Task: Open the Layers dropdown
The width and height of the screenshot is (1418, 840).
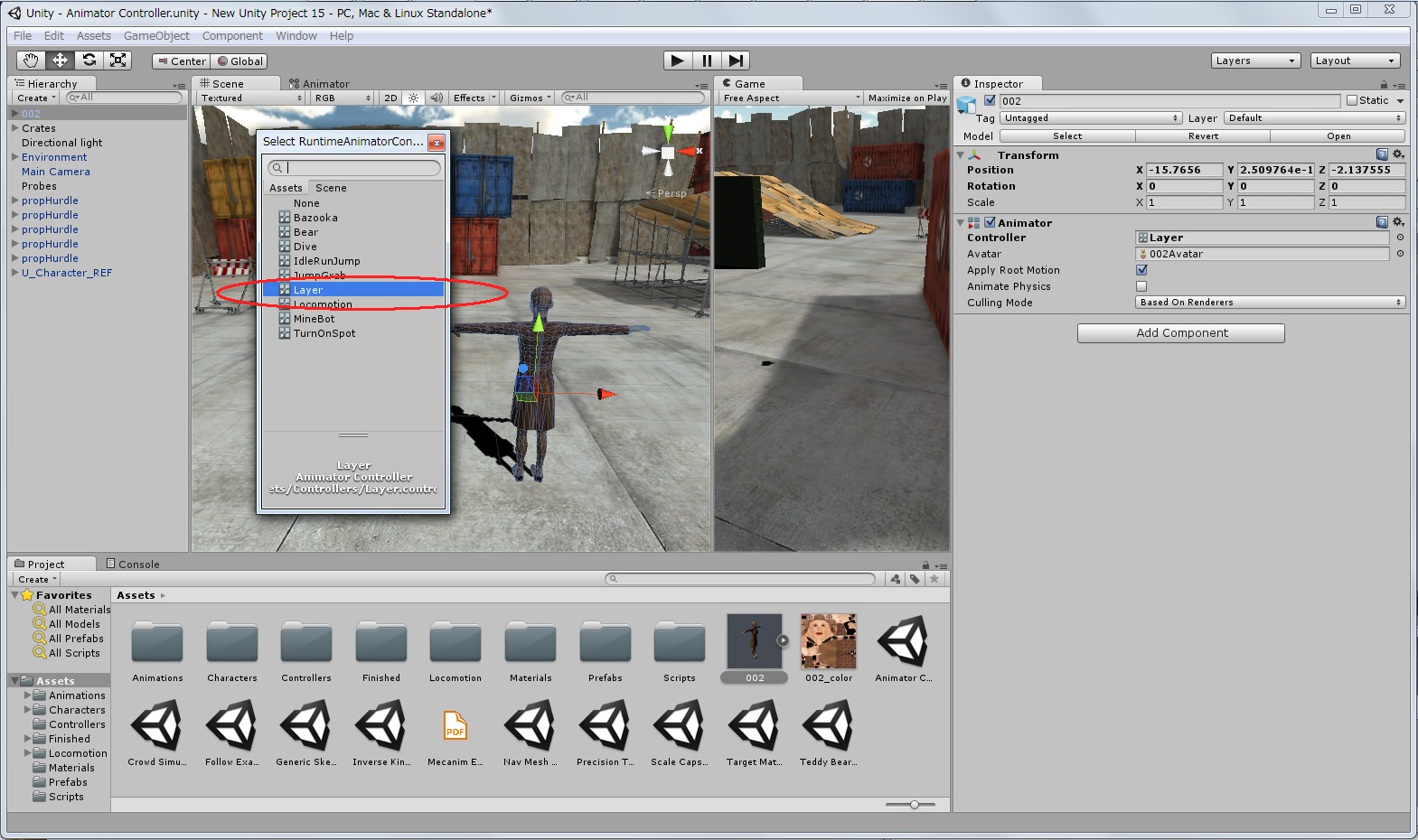Action: [1255, 61]
